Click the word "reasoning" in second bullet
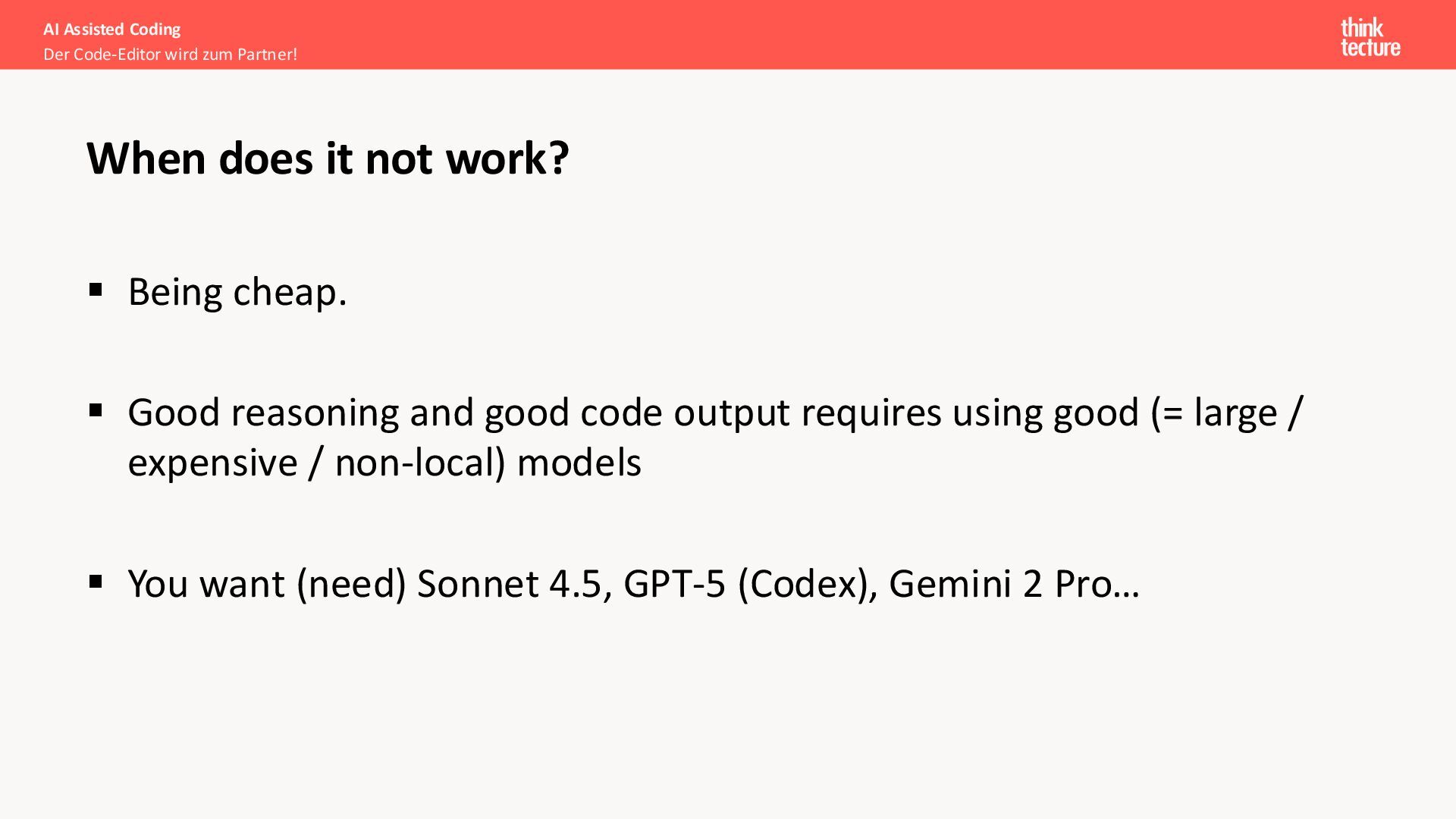Viewport: 1456px width, 819px height. click(x=315, y=413)
